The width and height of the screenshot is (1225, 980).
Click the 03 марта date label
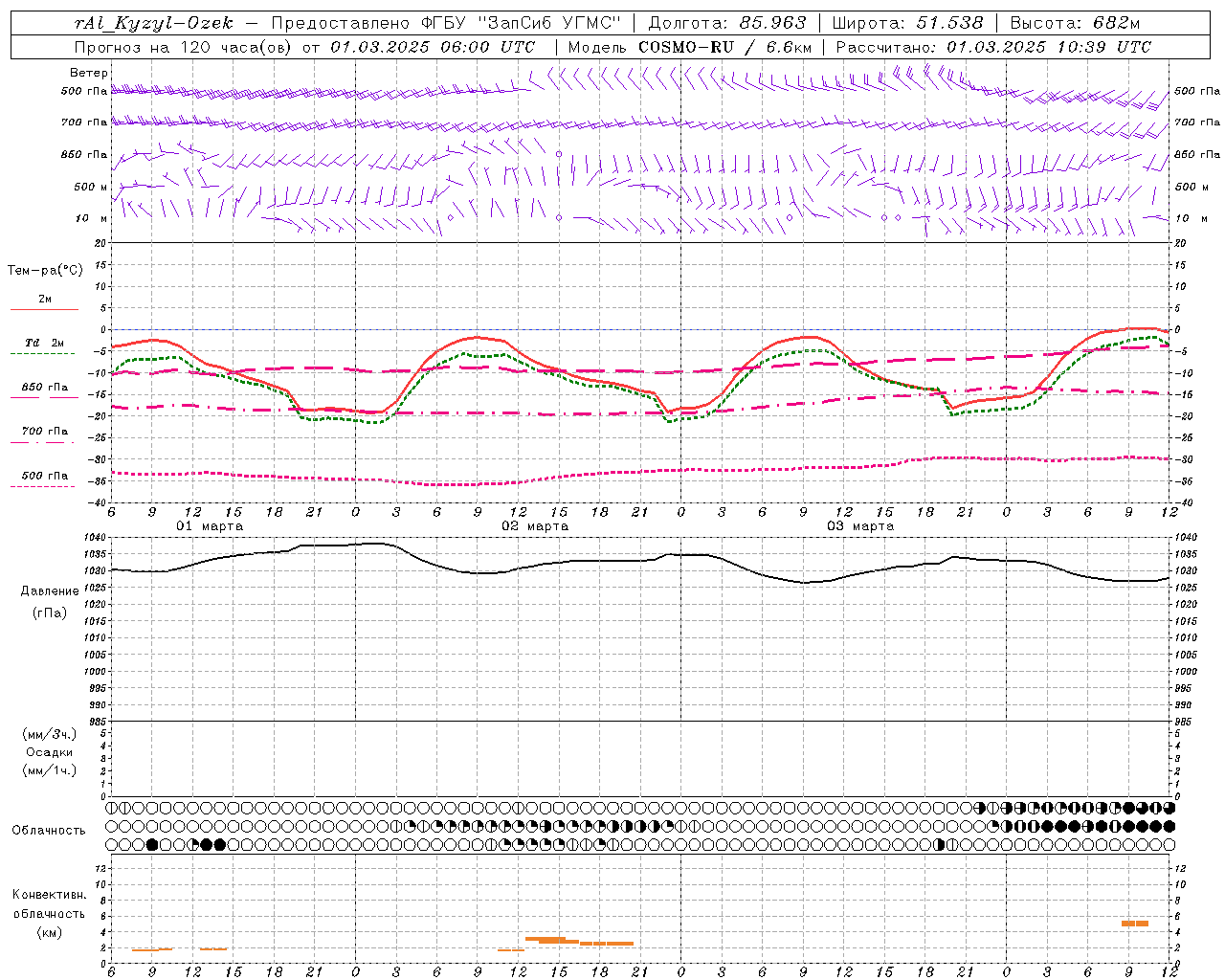(x=861, y=526)
